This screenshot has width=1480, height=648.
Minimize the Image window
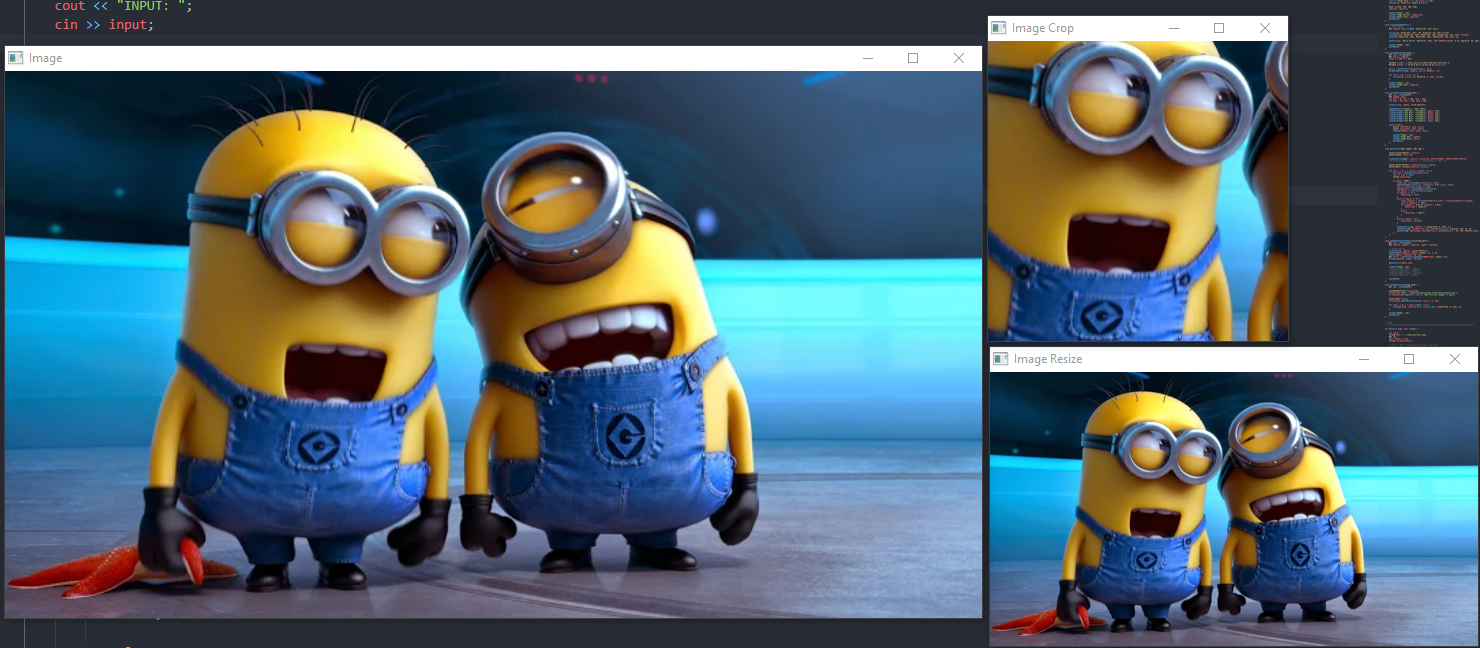tap(867, 58)
